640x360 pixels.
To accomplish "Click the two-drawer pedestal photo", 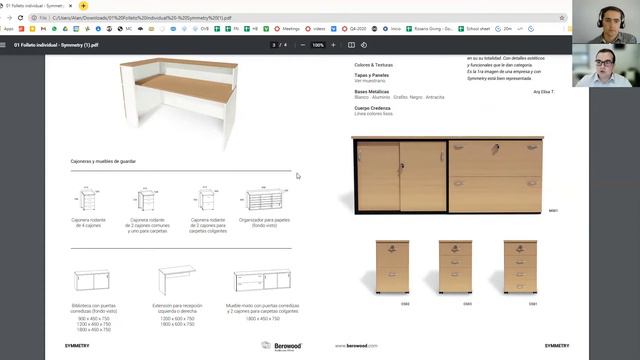I will coord(392,267).
